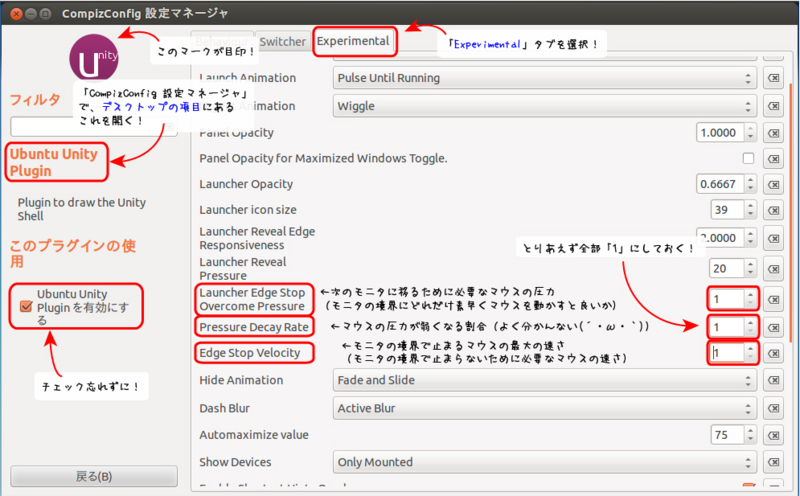800x496 pixels.
Task: Close the CompizConfig window
Action: (16, 13)
